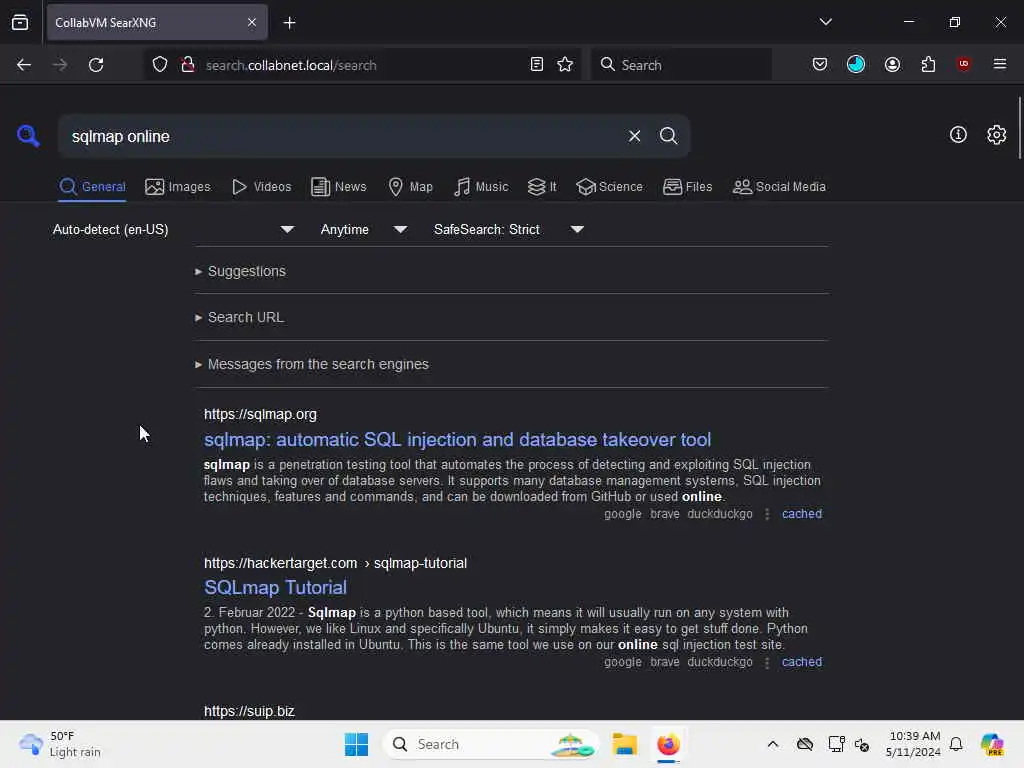Switch to the Science category
Viewport: 1024px width, 768px height.
tap(609, 187)
